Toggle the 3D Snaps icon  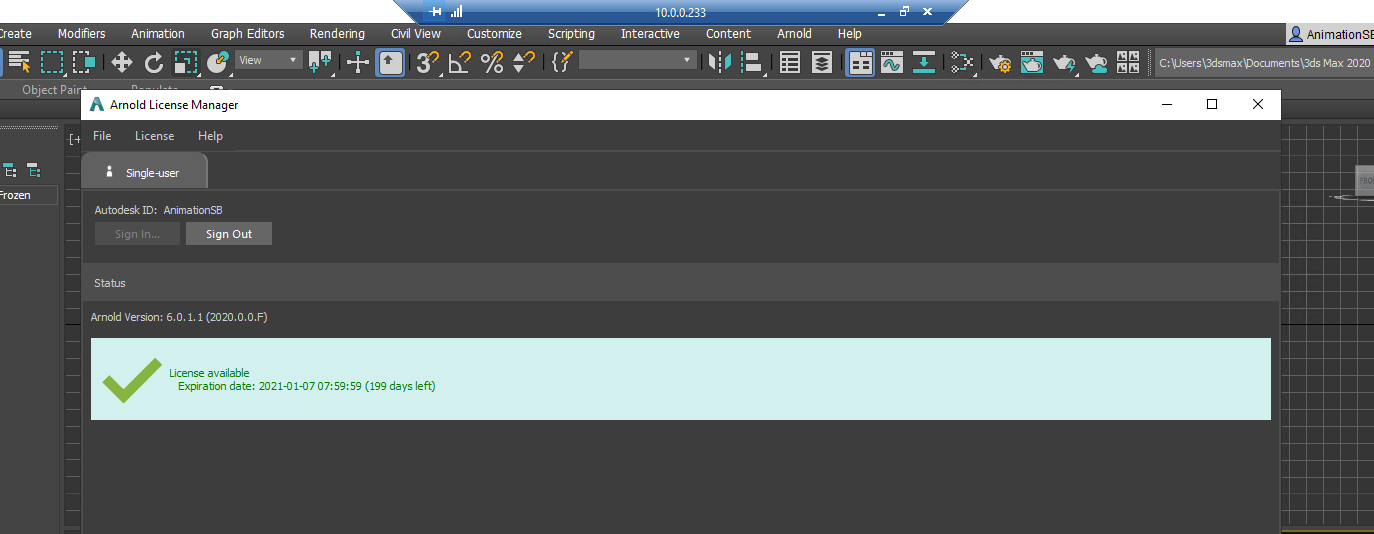428,62
